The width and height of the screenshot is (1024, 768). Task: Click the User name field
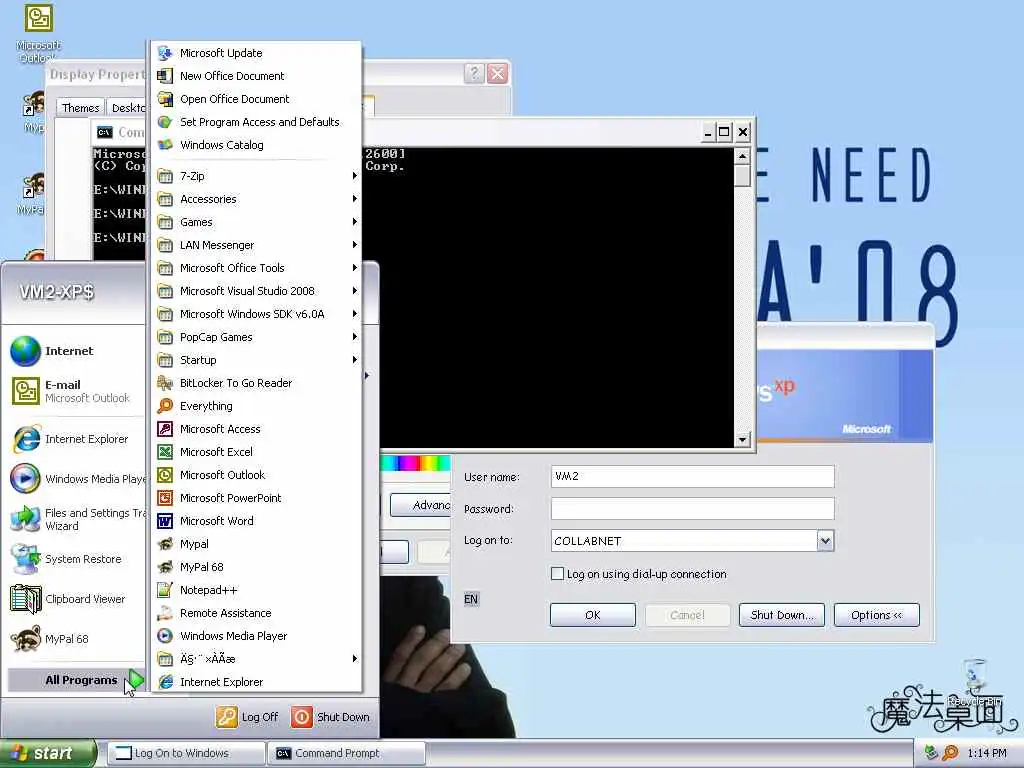click(692, 476)
